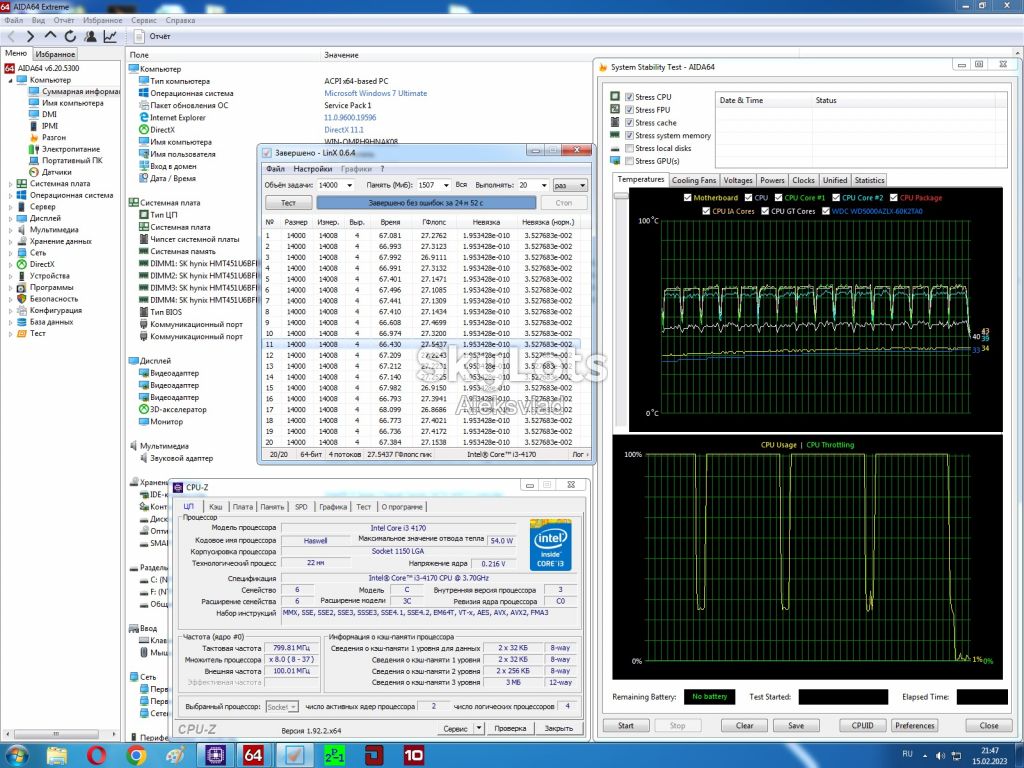
Task: Click the AIDA64 back navigation arrow
Action: coord(11,37)
